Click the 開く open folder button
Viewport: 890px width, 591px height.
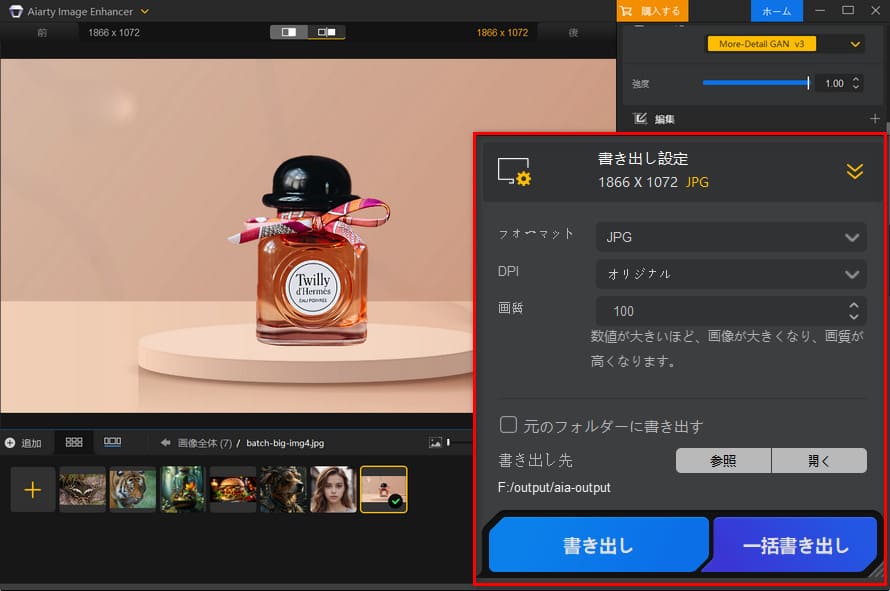pos(819,460)
